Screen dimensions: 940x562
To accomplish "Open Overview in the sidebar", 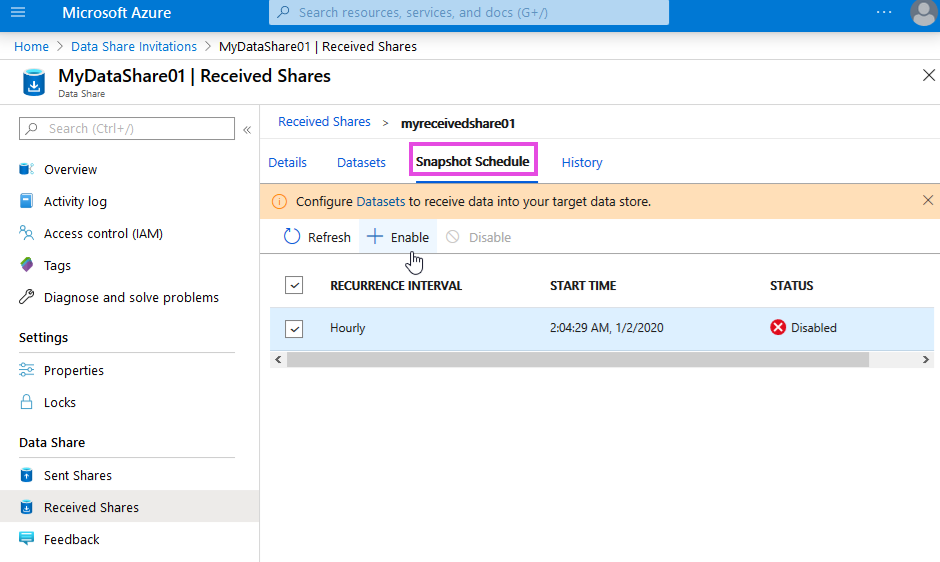I will [x=70, y=169].
